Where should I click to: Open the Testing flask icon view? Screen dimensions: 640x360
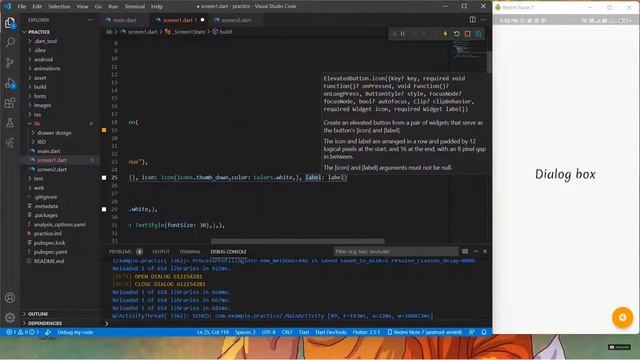click(10, 122)
